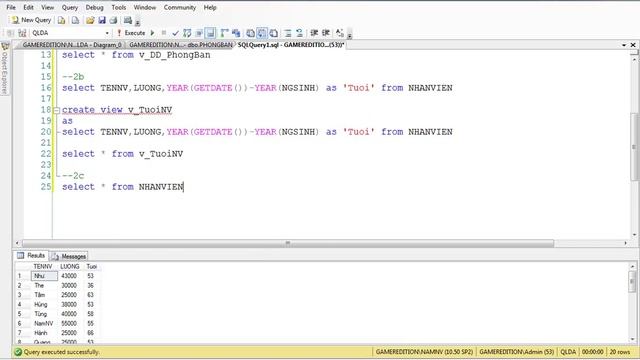Screen dimensions: 640x360
Task: Click the LUONG column header
Action: point(70,267)
